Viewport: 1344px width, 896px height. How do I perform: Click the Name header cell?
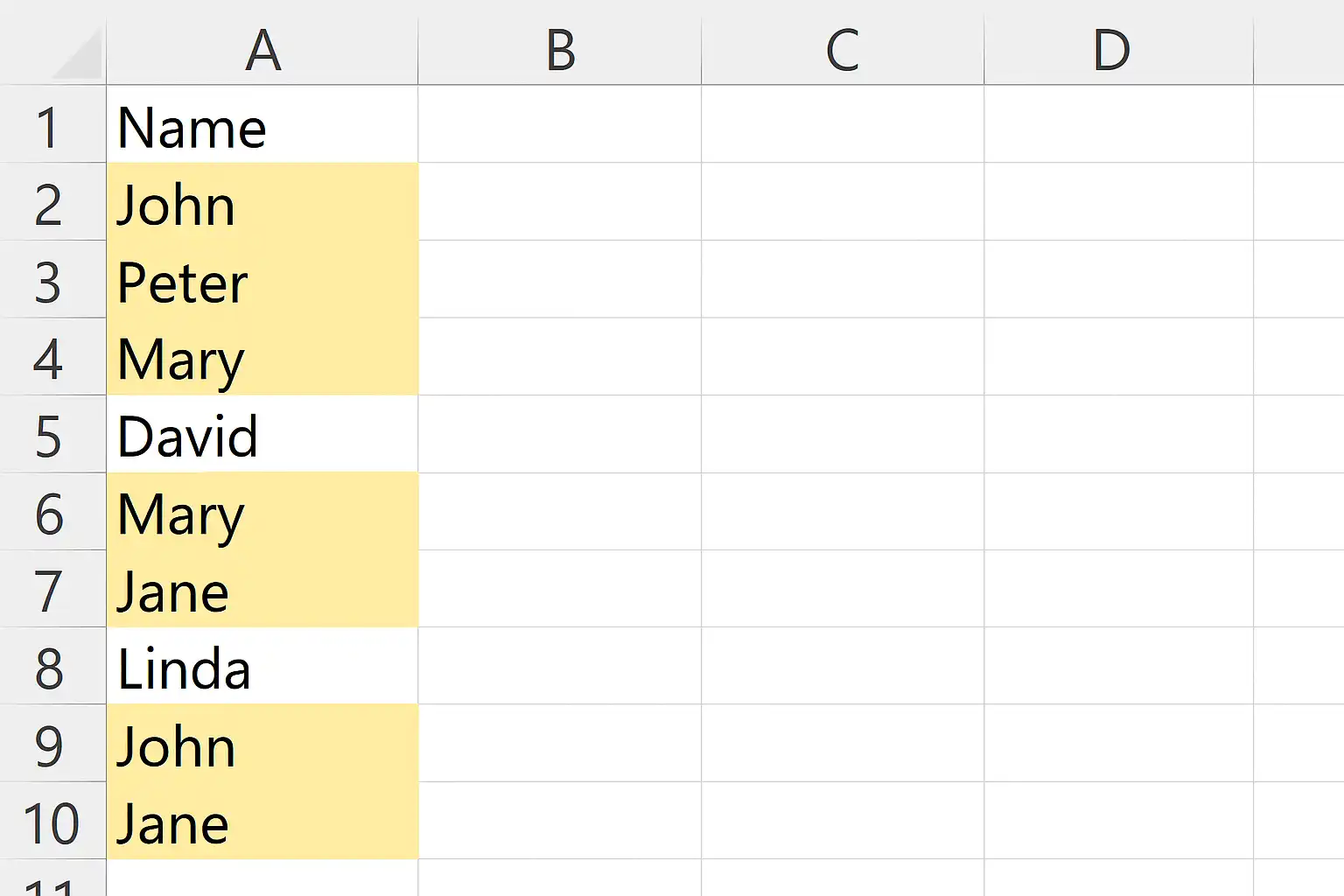tap(262, 127)
